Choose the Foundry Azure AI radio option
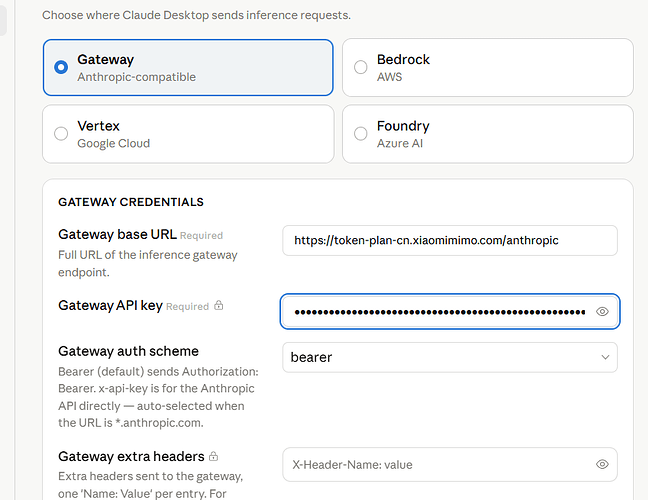The image size is (648, 500). click(360, 133)
